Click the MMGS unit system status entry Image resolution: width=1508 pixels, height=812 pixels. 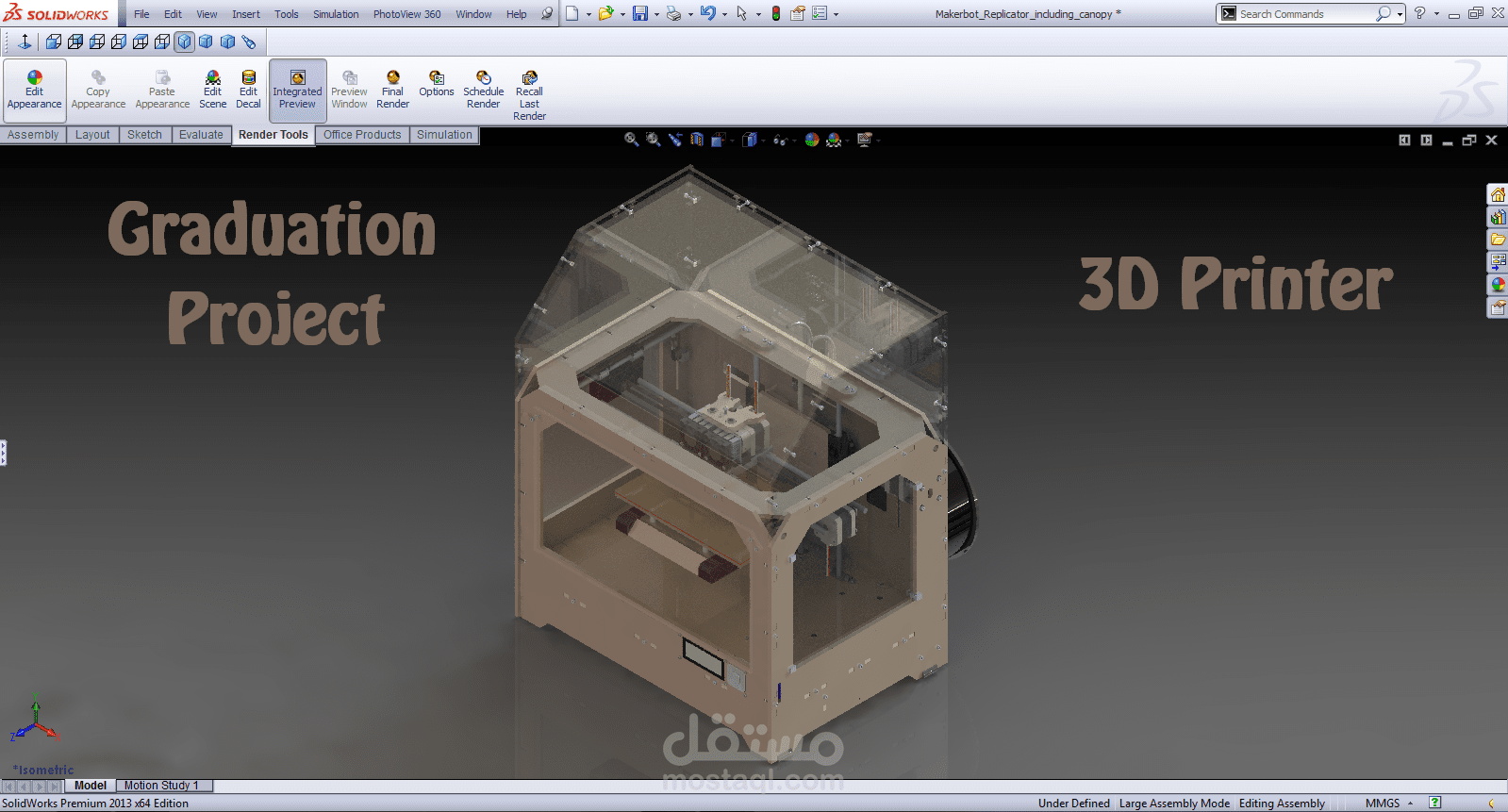[1383, 804]
